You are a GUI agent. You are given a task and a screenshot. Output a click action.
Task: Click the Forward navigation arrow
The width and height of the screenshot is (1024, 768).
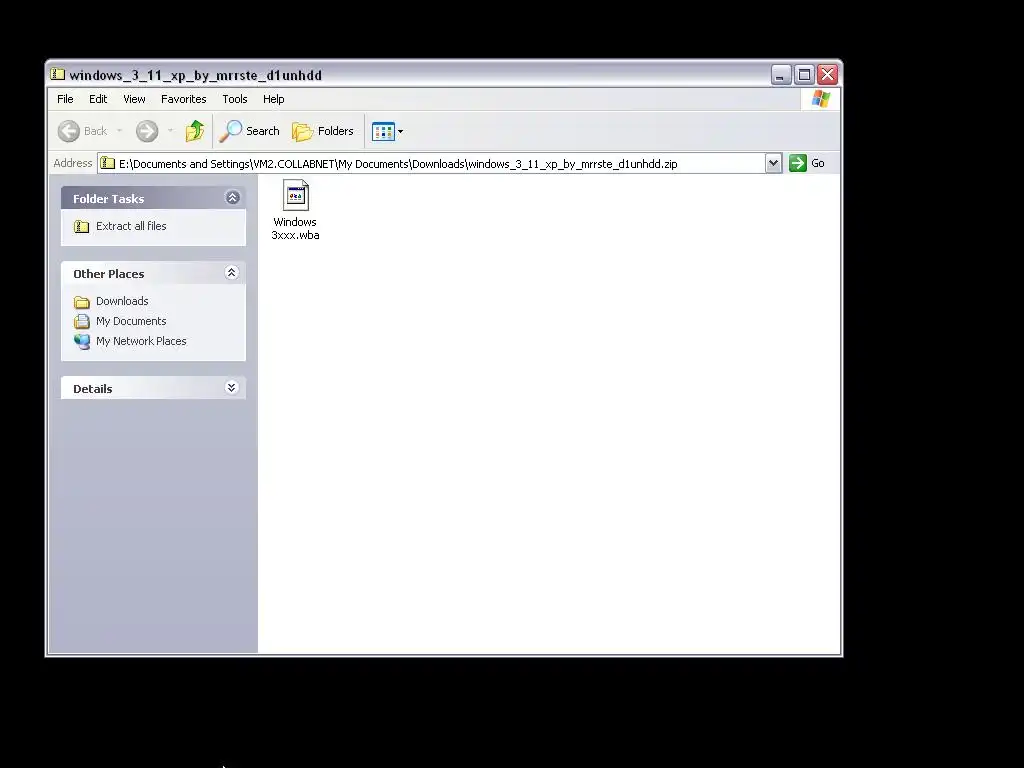[x=147, y=131]
